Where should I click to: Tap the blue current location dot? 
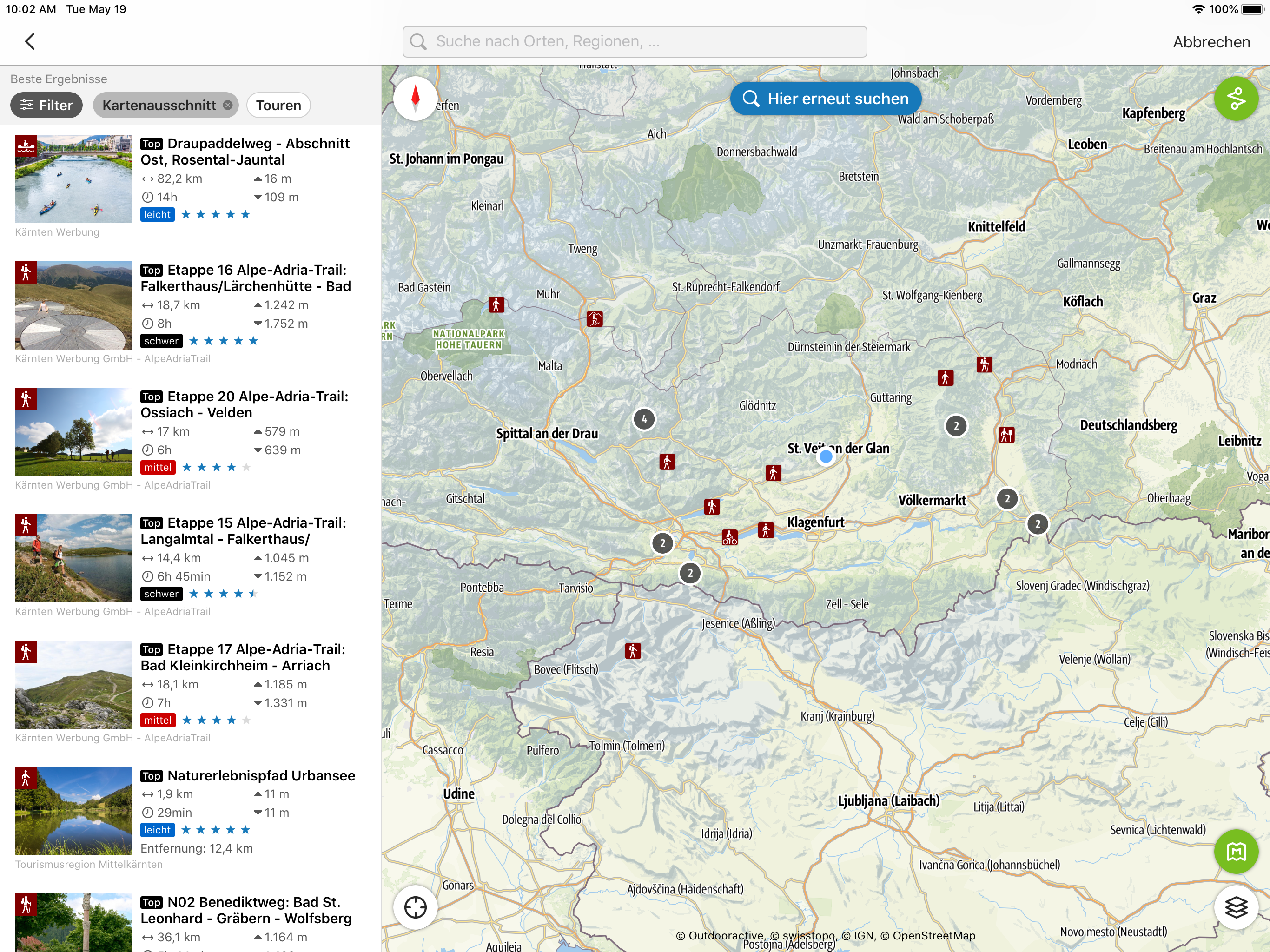click(826, 456)
